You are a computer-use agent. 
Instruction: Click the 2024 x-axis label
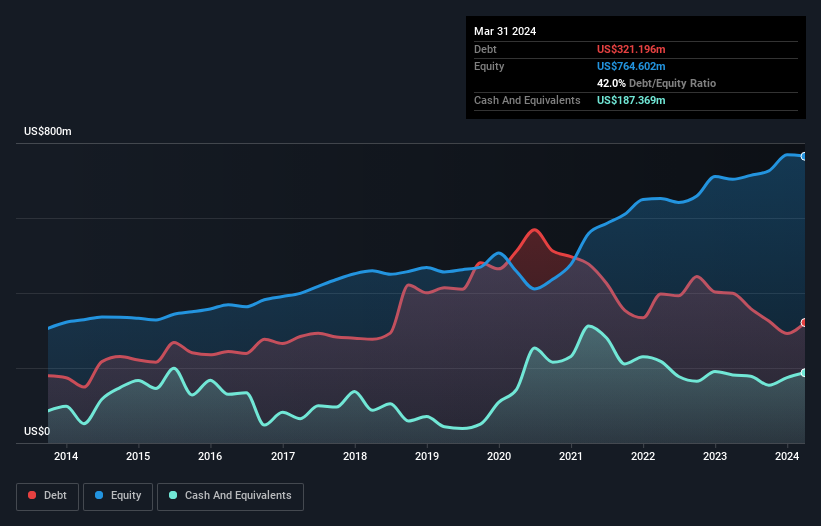[x=787, y=456]
